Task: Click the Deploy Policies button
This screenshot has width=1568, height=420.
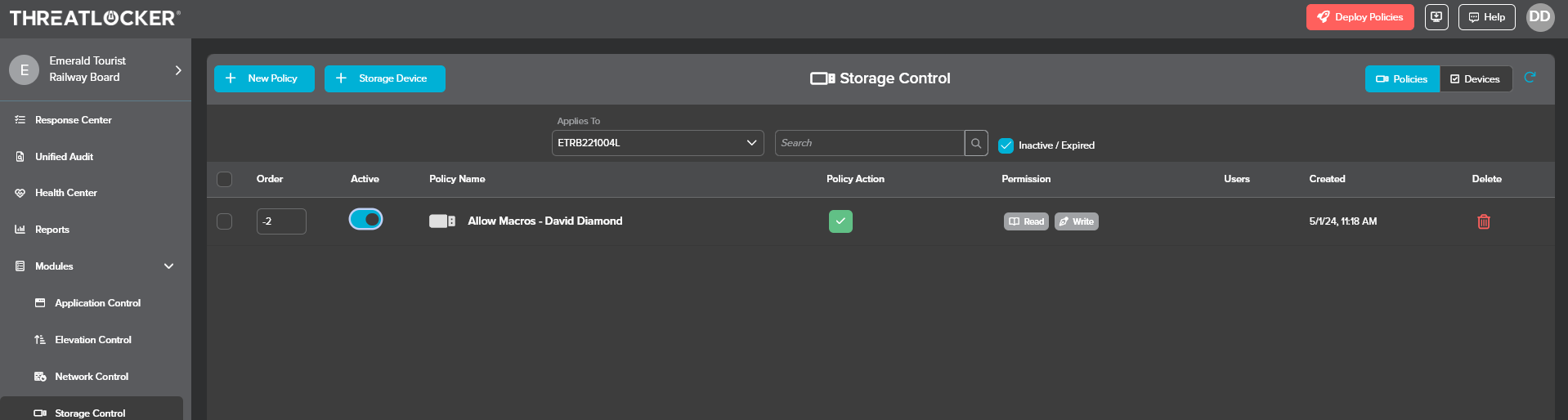Action: (1360, 17)
